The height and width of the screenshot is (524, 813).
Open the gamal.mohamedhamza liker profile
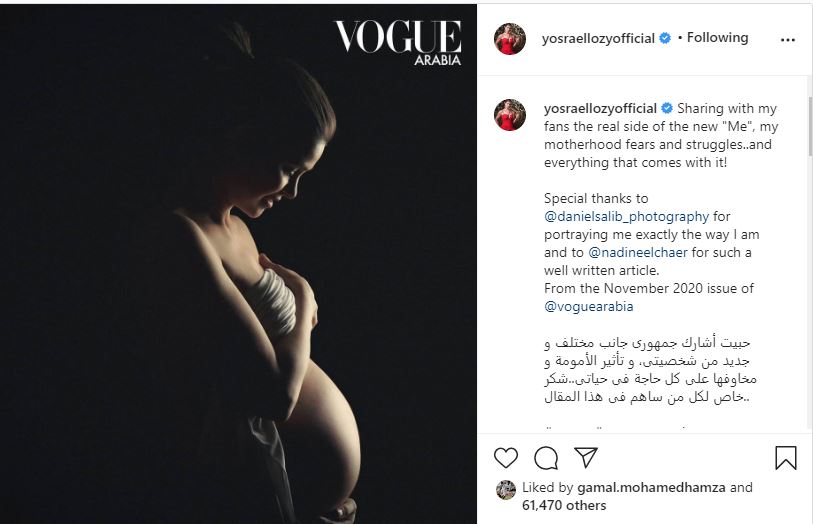tap(651, 487)
